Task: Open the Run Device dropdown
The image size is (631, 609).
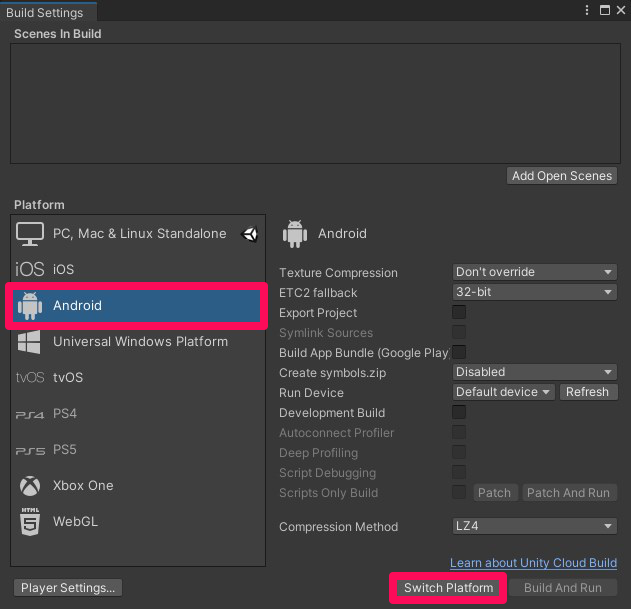Action: click(x=503, y=392)
